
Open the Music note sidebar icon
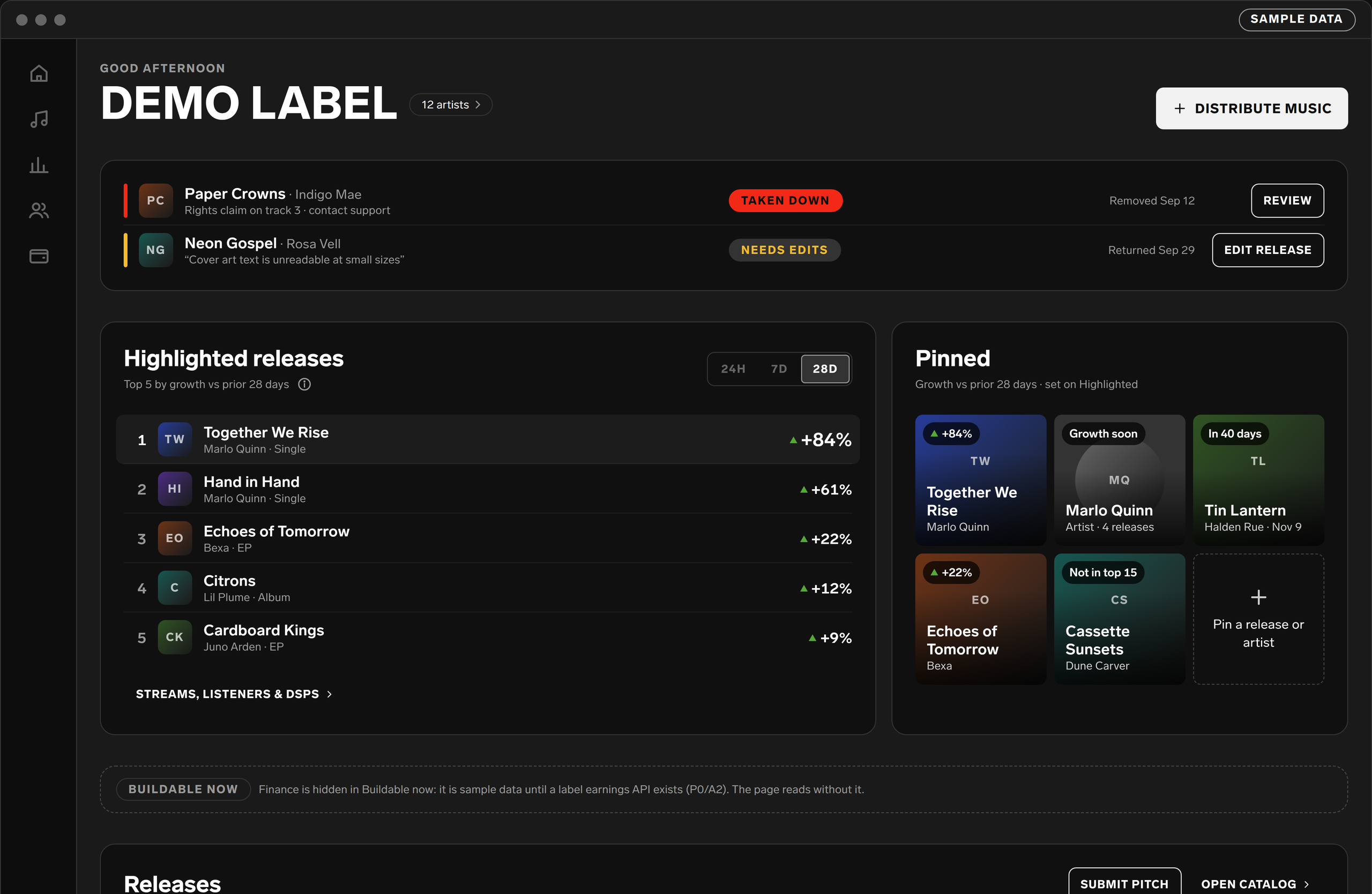(39, 119)
